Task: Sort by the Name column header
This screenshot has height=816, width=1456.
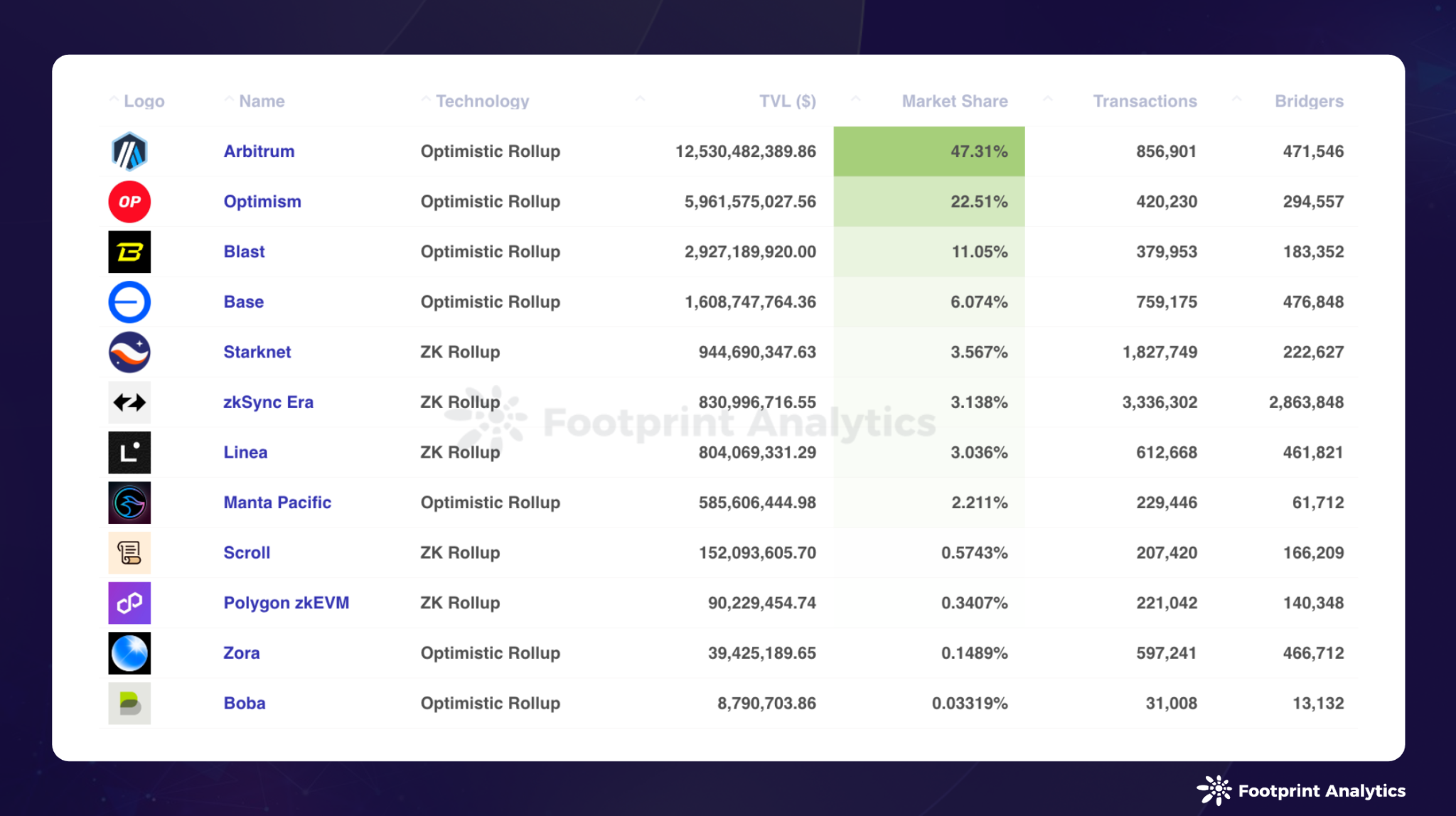Action: pyautogui.click(x=262, y=101)
